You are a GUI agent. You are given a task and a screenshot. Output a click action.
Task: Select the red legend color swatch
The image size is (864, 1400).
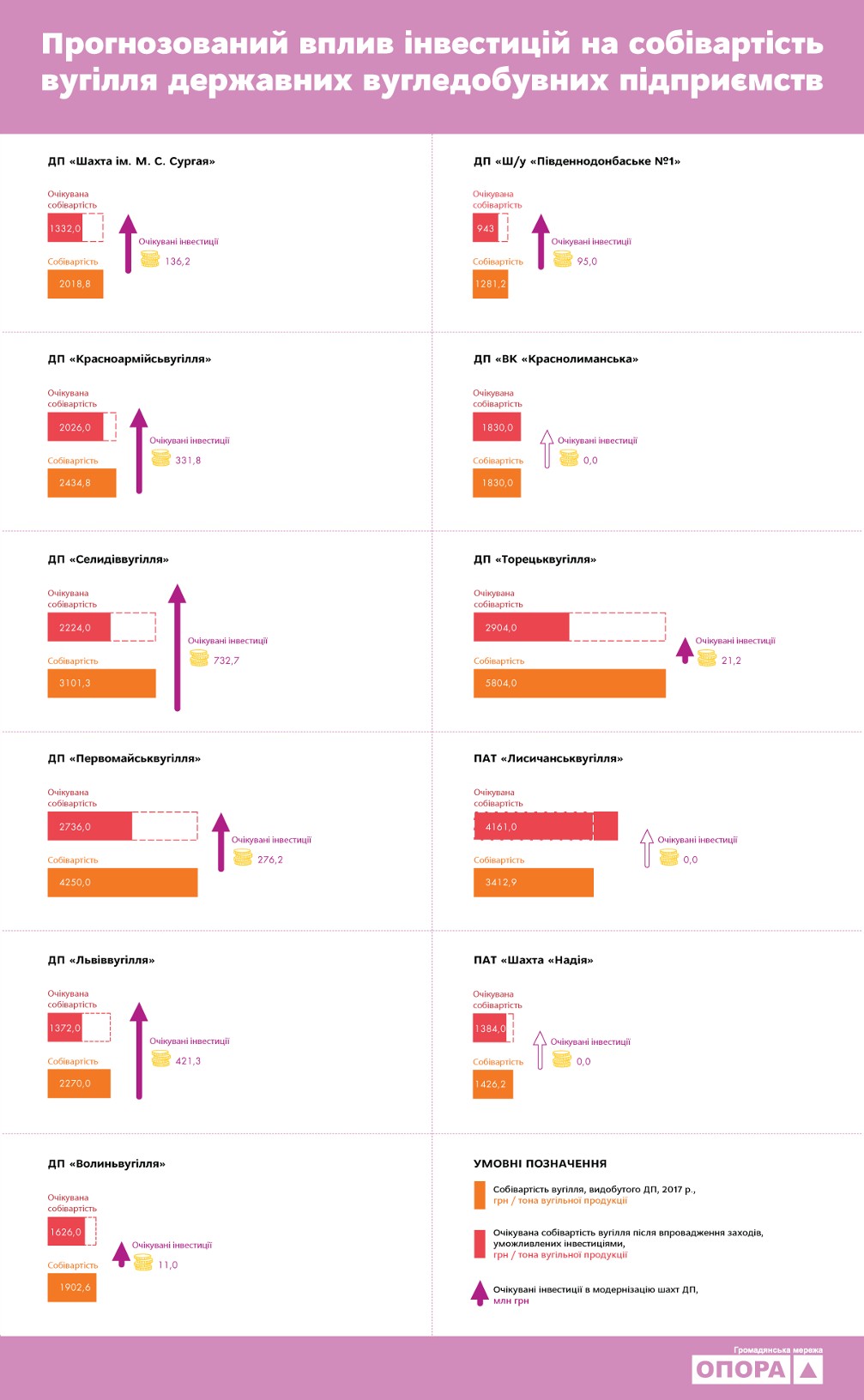(x=480, y=1243)
